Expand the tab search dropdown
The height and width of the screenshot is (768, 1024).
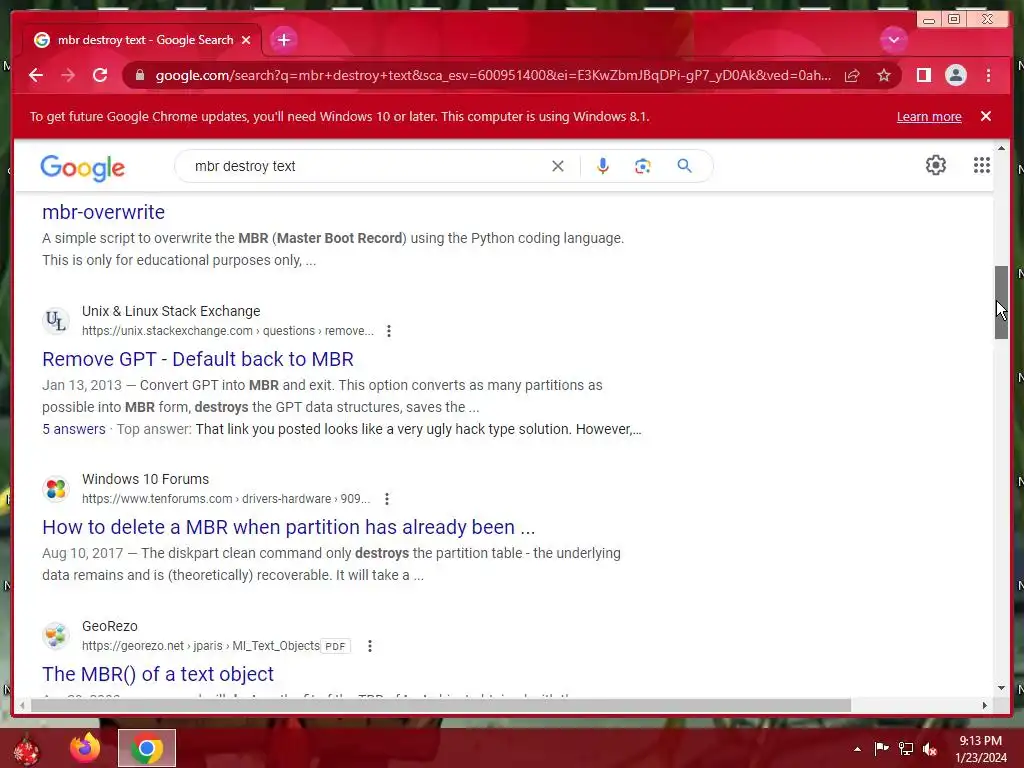click(x=893, y=40)
